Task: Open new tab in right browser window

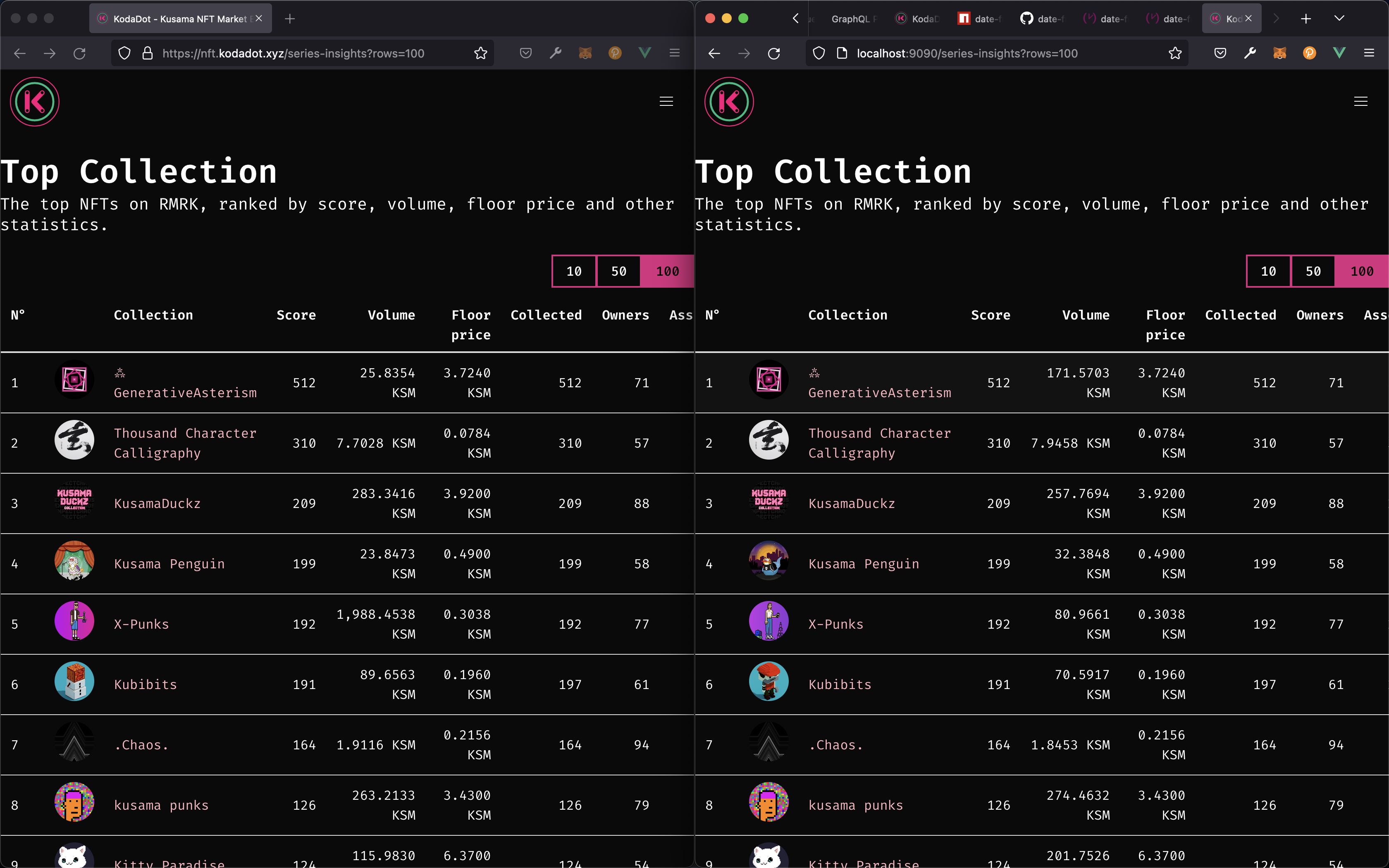Action: (1306, 19)
